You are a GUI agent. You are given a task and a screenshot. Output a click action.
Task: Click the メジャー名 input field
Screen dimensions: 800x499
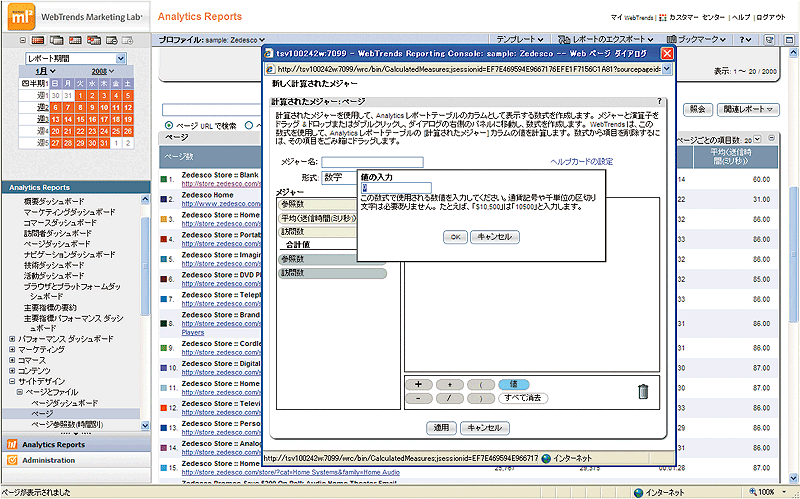[372, 162]
